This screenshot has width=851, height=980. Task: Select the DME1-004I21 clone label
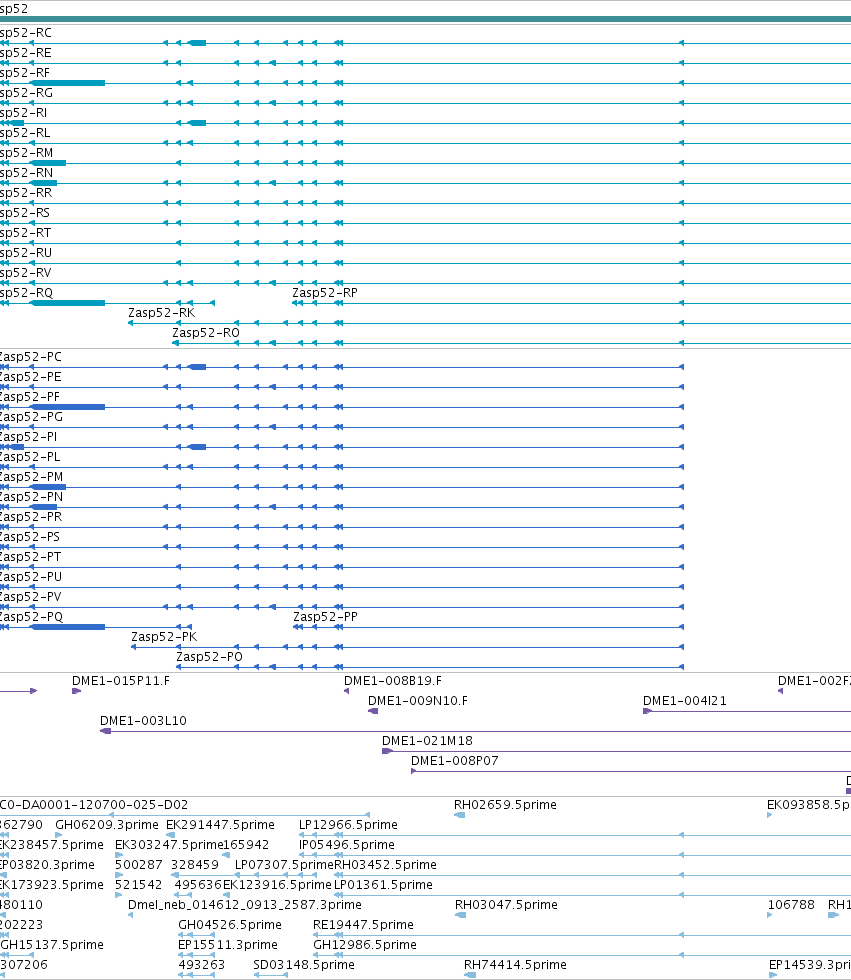point(685,701)
